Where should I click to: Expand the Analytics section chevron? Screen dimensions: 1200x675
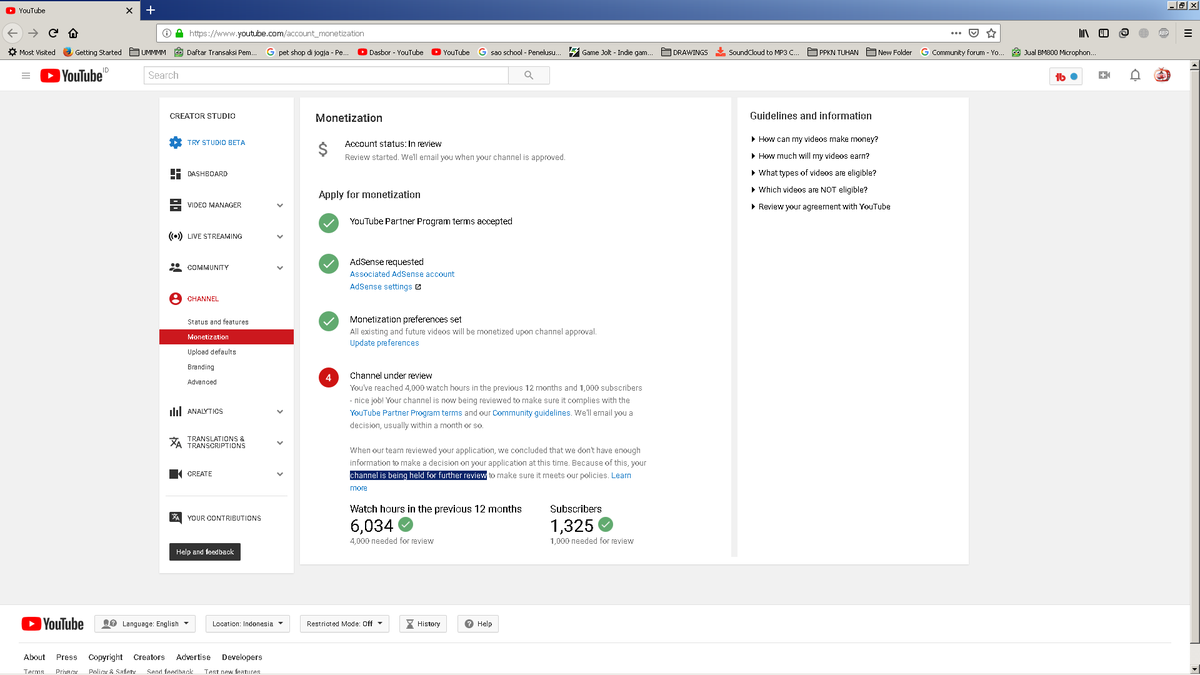280,411
